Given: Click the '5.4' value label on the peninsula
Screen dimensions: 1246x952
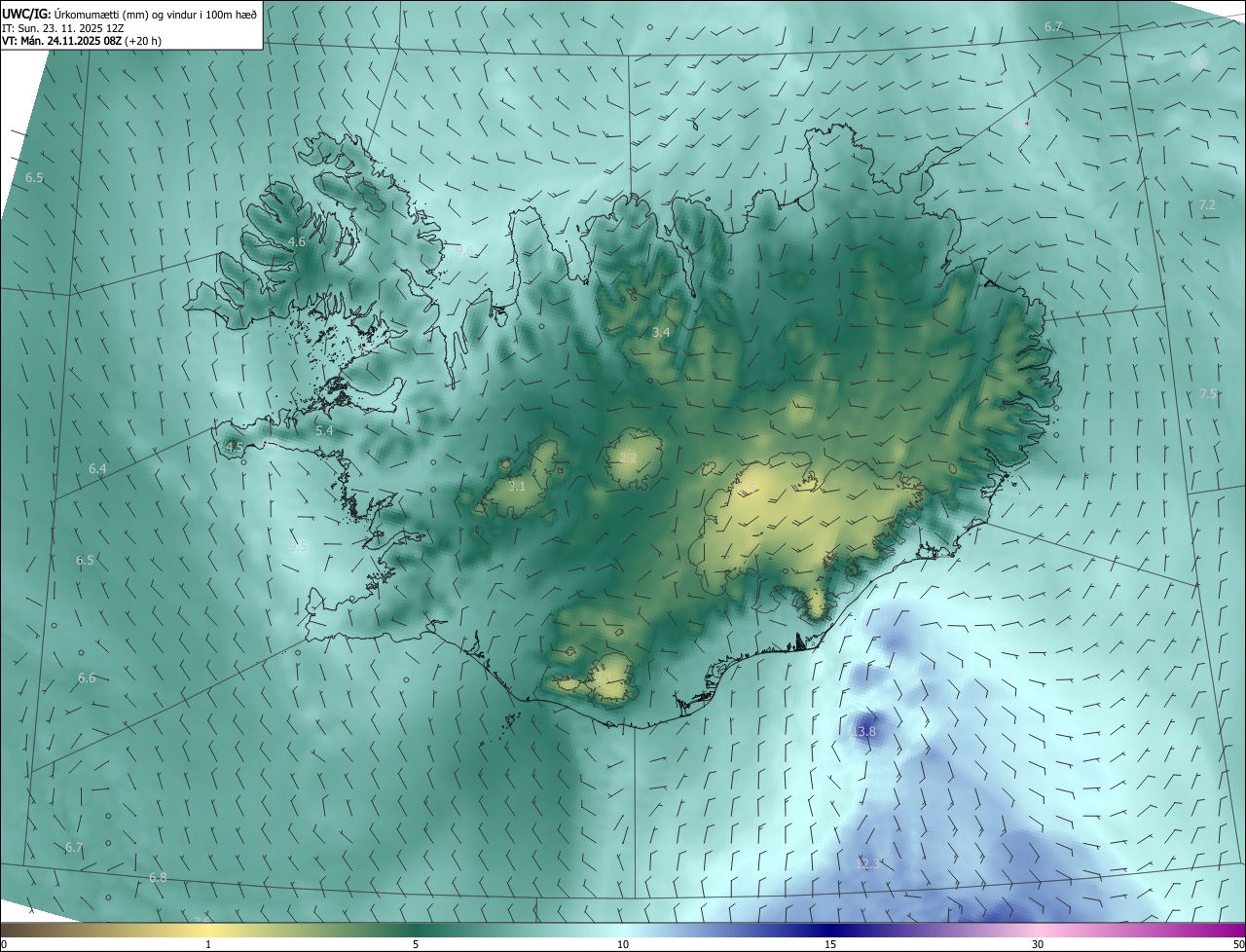Looking at the screenshot, I should [x=325, y=430].
